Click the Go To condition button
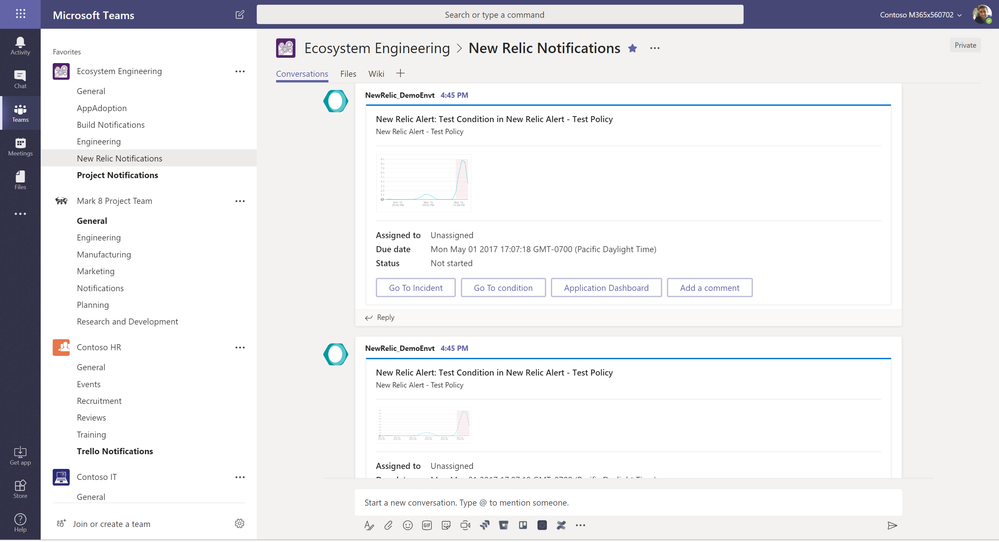This screenshot has width=999, height=542. [x=503, y=288]
